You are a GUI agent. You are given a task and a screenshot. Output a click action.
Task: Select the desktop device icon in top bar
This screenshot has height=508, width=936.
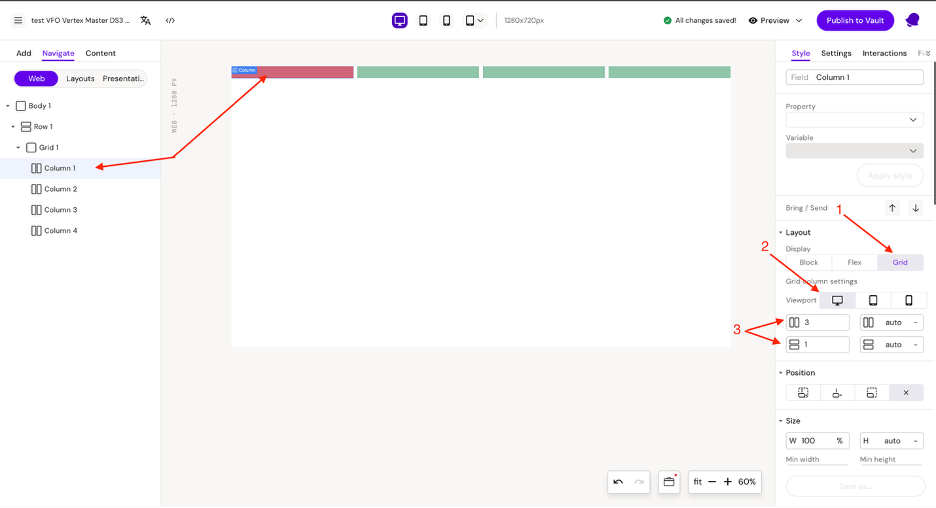point(400,20)
